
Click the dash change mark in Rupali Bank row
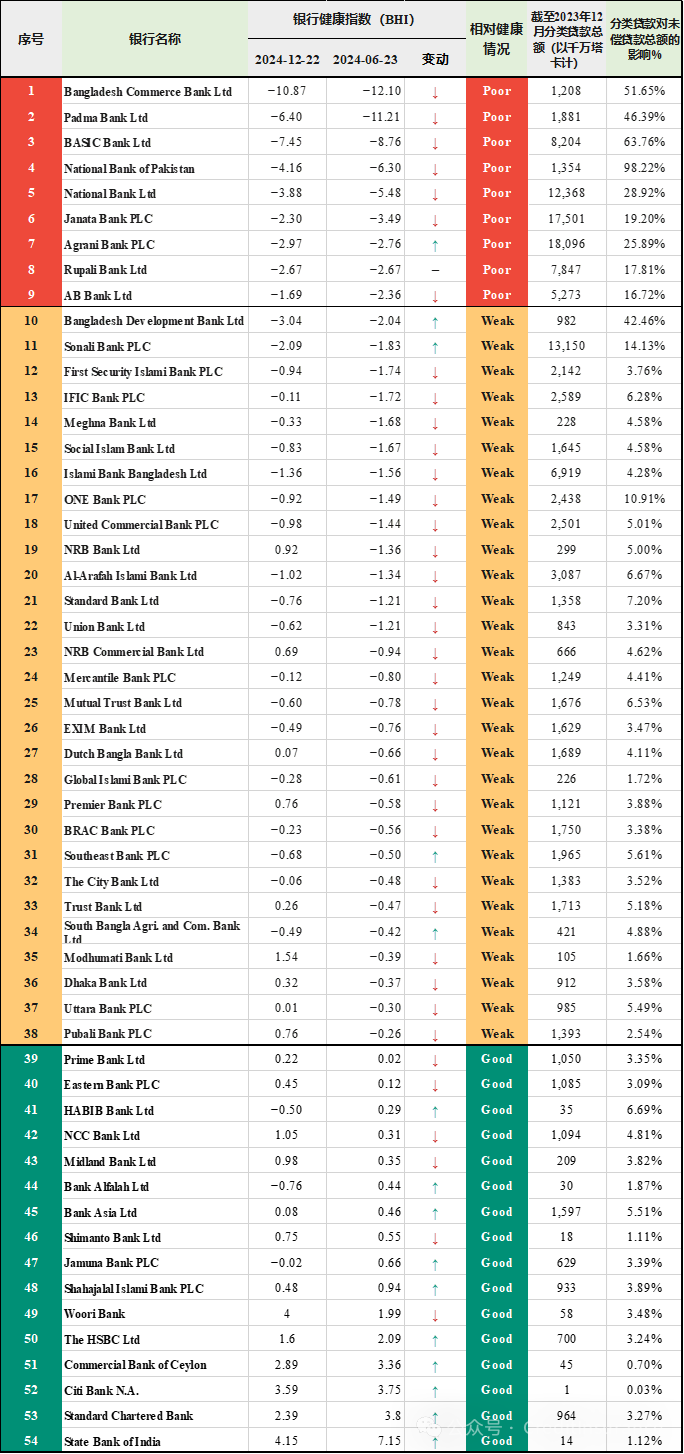[436, 270]
